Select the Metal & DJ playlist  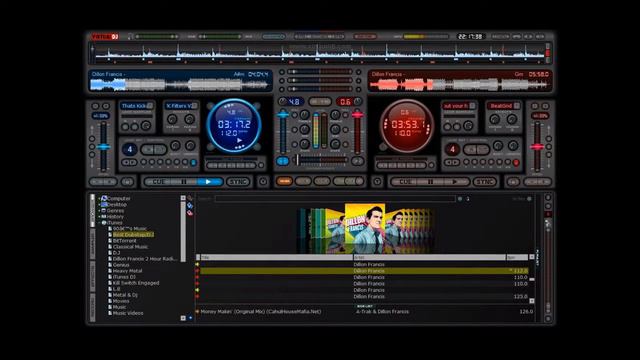[125, 295]
